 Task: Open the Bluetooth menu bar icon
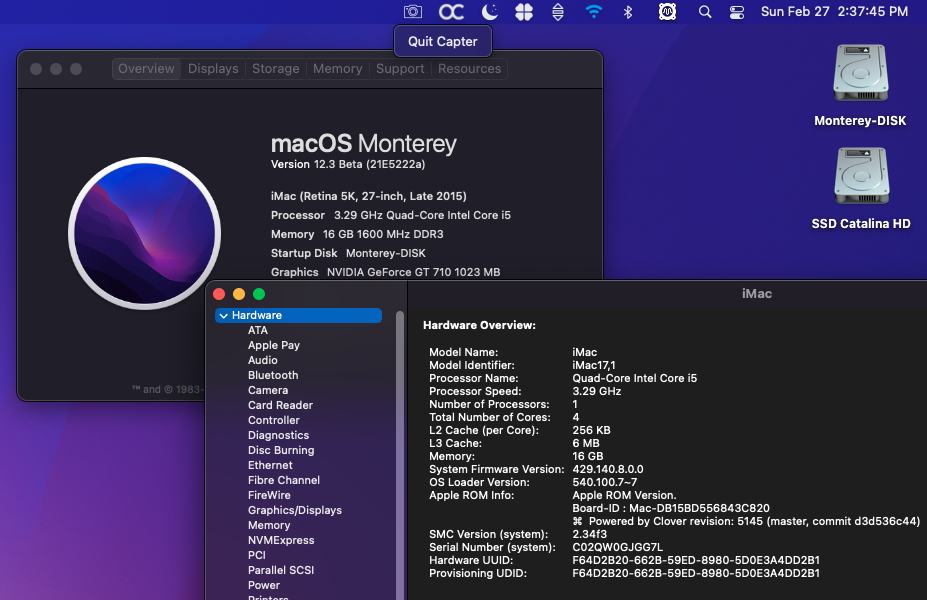coord(628,12)
